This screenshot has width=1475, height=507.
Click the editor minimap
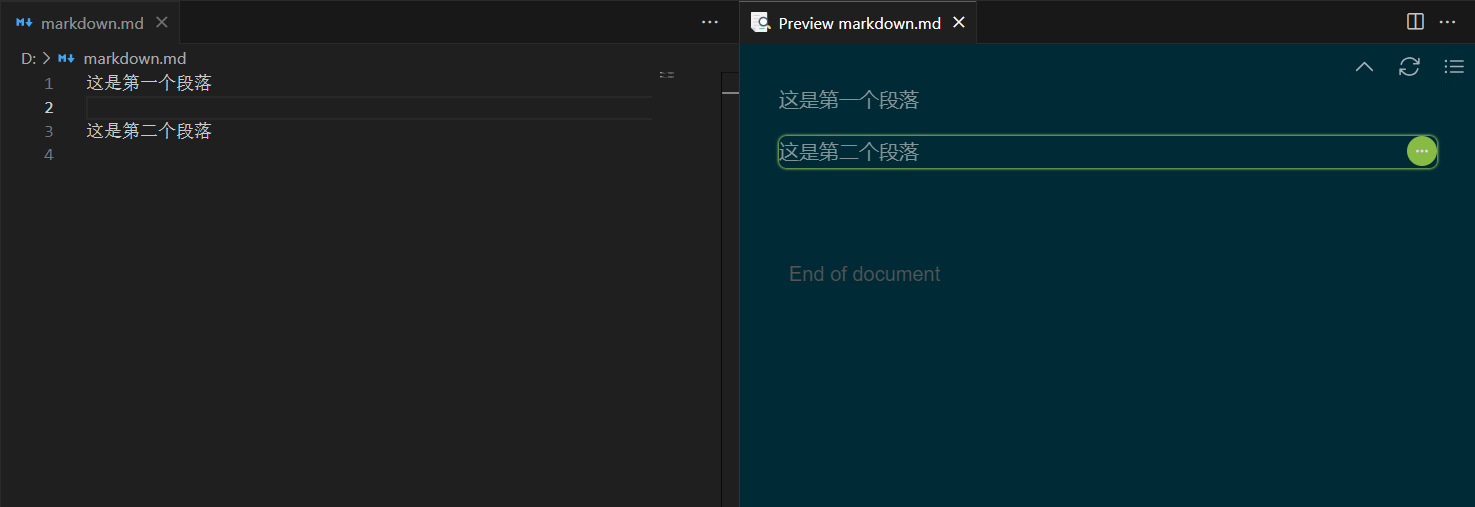[667, 75]
